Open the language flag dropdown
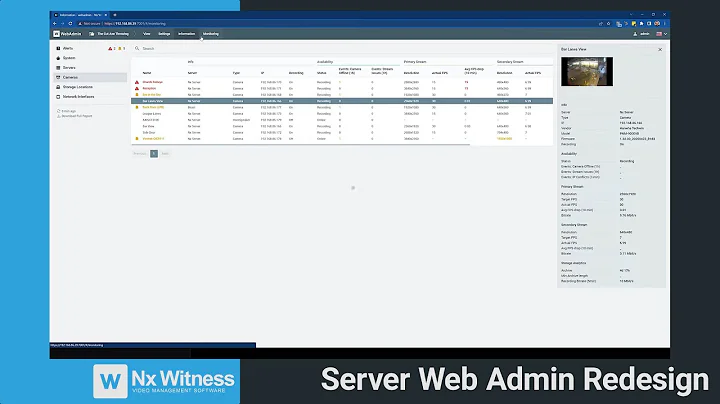Image resolution: width=720 pixels, height=404 pixels. point(661,34)
